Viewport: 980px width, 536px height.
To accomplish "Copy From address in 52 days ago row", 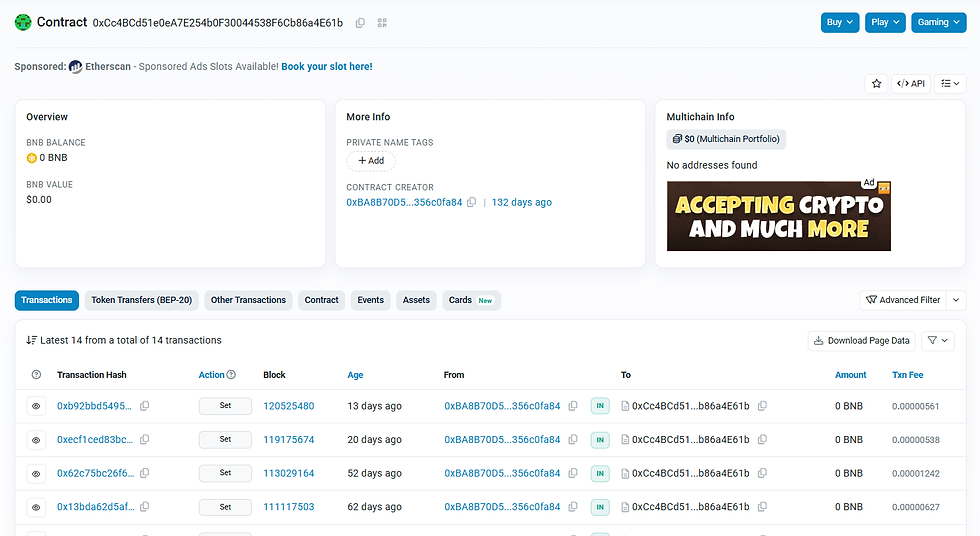I will click(572, 474).
